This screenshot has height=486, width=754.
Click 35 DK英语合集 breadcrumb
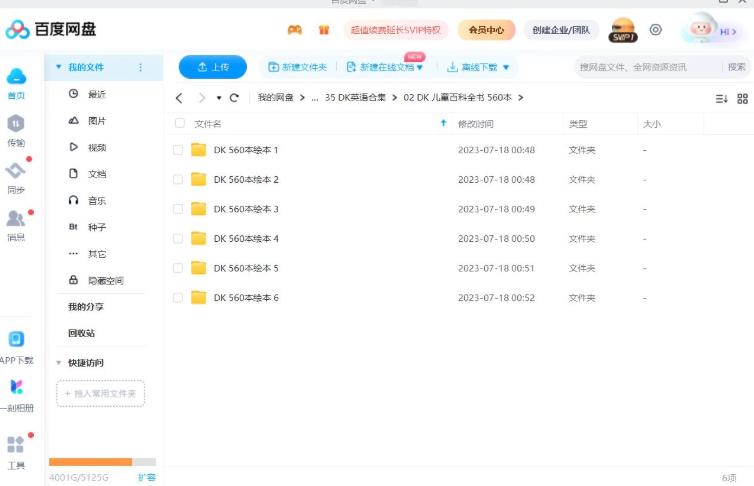355,98
